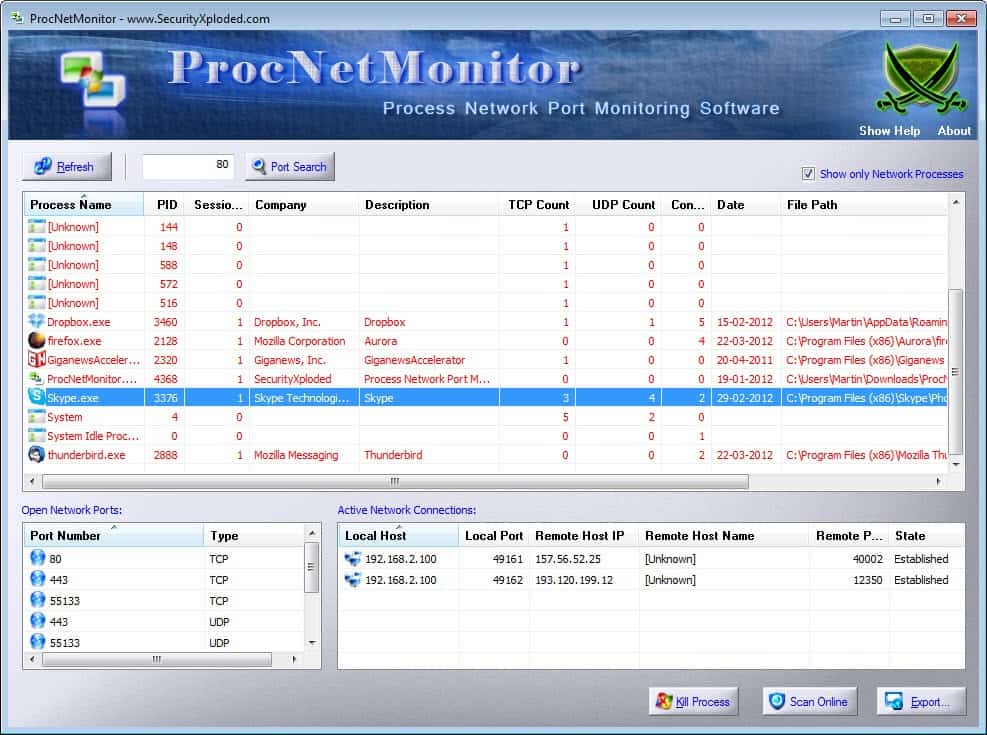Screen dimensions: 987x735
Task: Click the globe icon beside port 80
Action: click(36, 558)
